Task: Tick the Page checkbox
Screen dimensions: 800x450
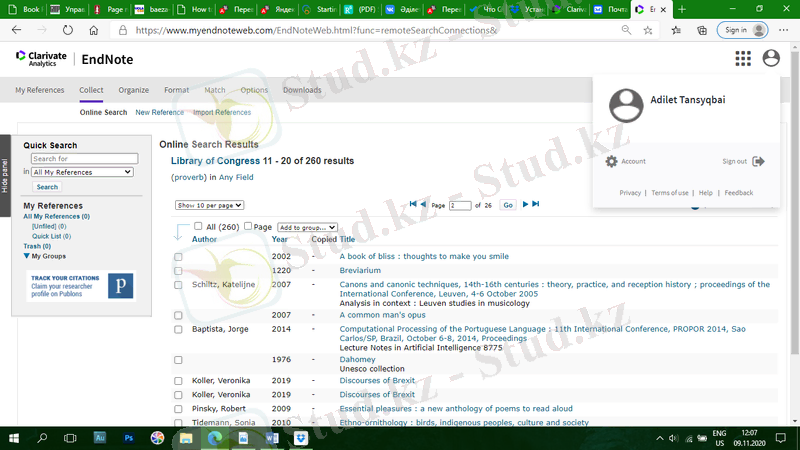Action: 248,227
